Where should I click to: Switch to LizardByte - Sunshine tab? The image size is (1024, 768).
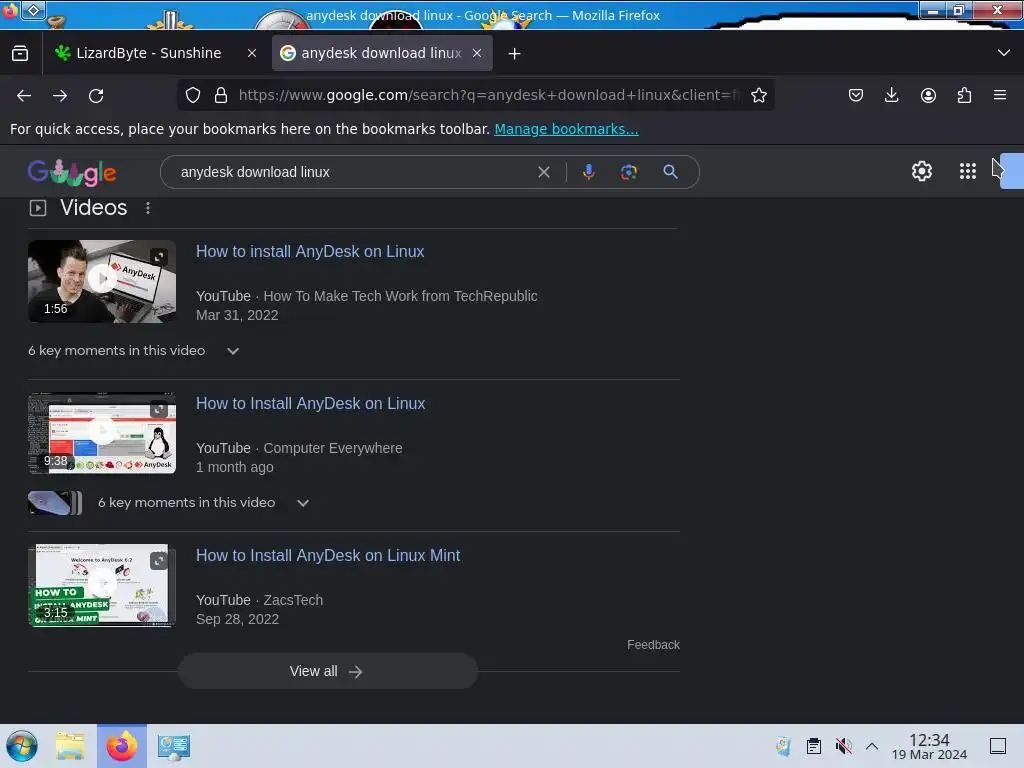tap(148, 54)
